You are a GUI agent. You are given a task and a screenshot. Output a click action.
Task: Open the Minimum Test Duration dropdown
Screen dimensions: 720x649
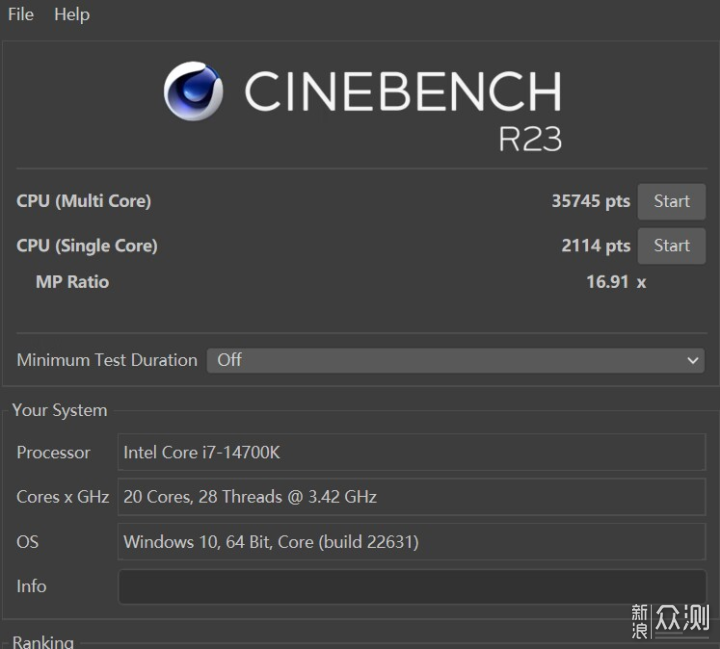point(456,360)
